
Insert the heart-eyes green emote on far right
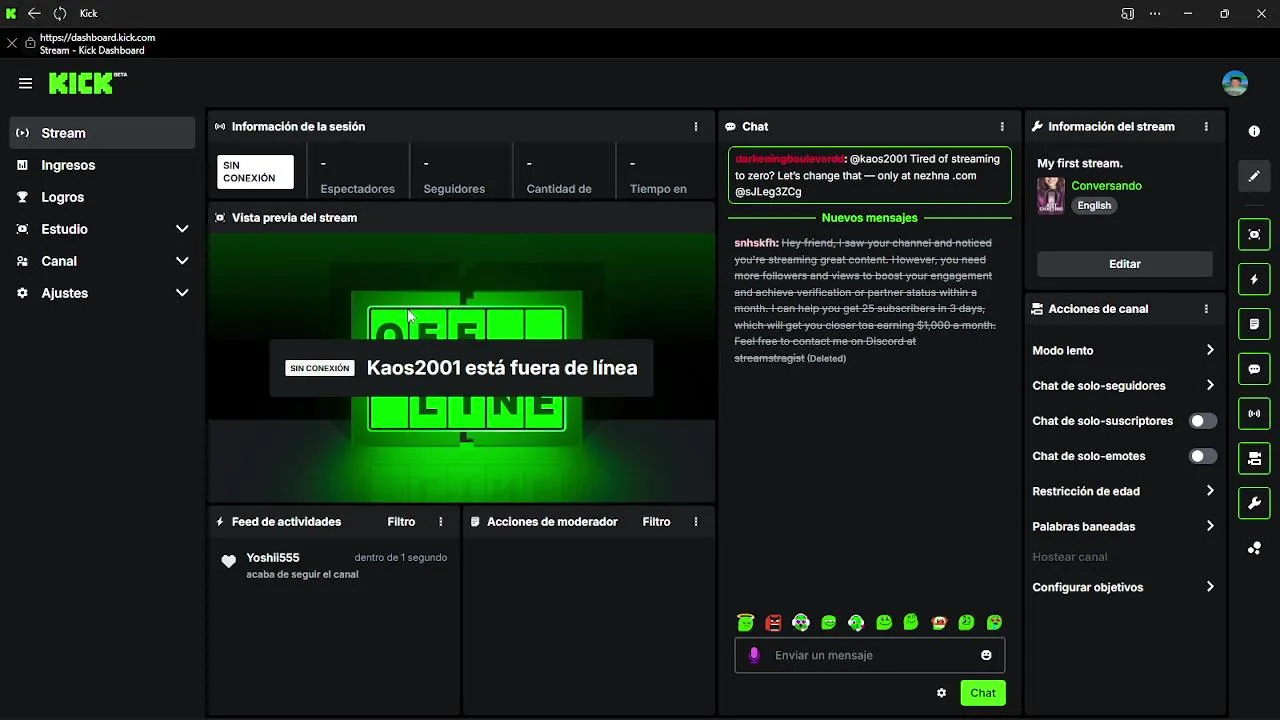994,622
